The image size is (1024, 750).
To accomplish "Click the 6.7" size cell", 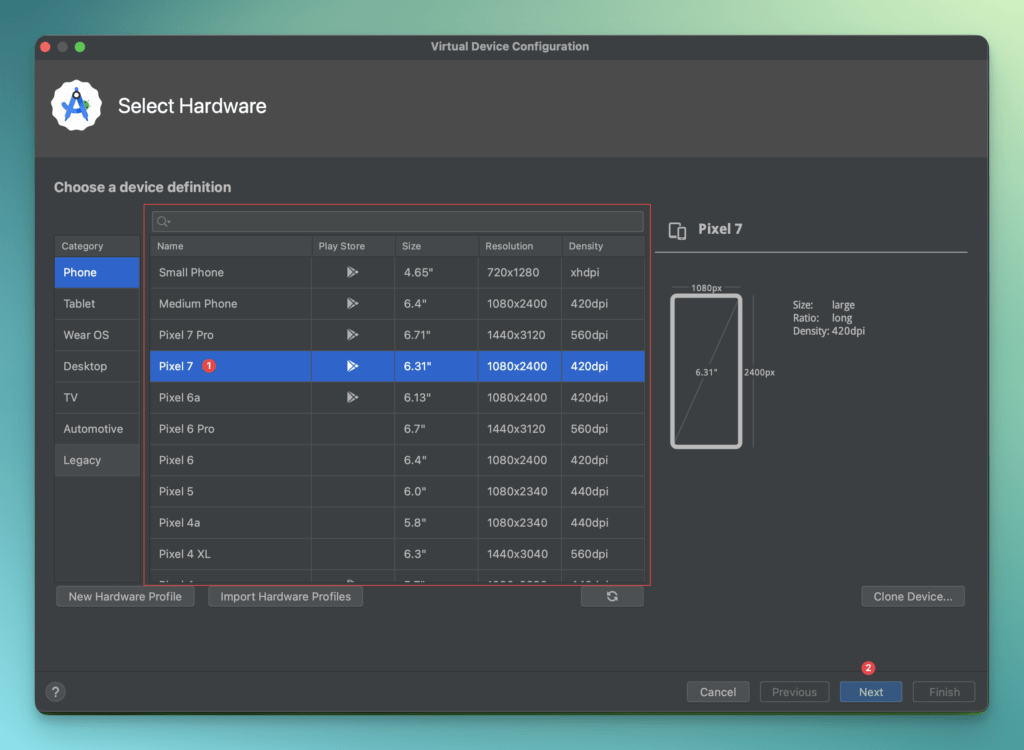I will click(437, 429).
